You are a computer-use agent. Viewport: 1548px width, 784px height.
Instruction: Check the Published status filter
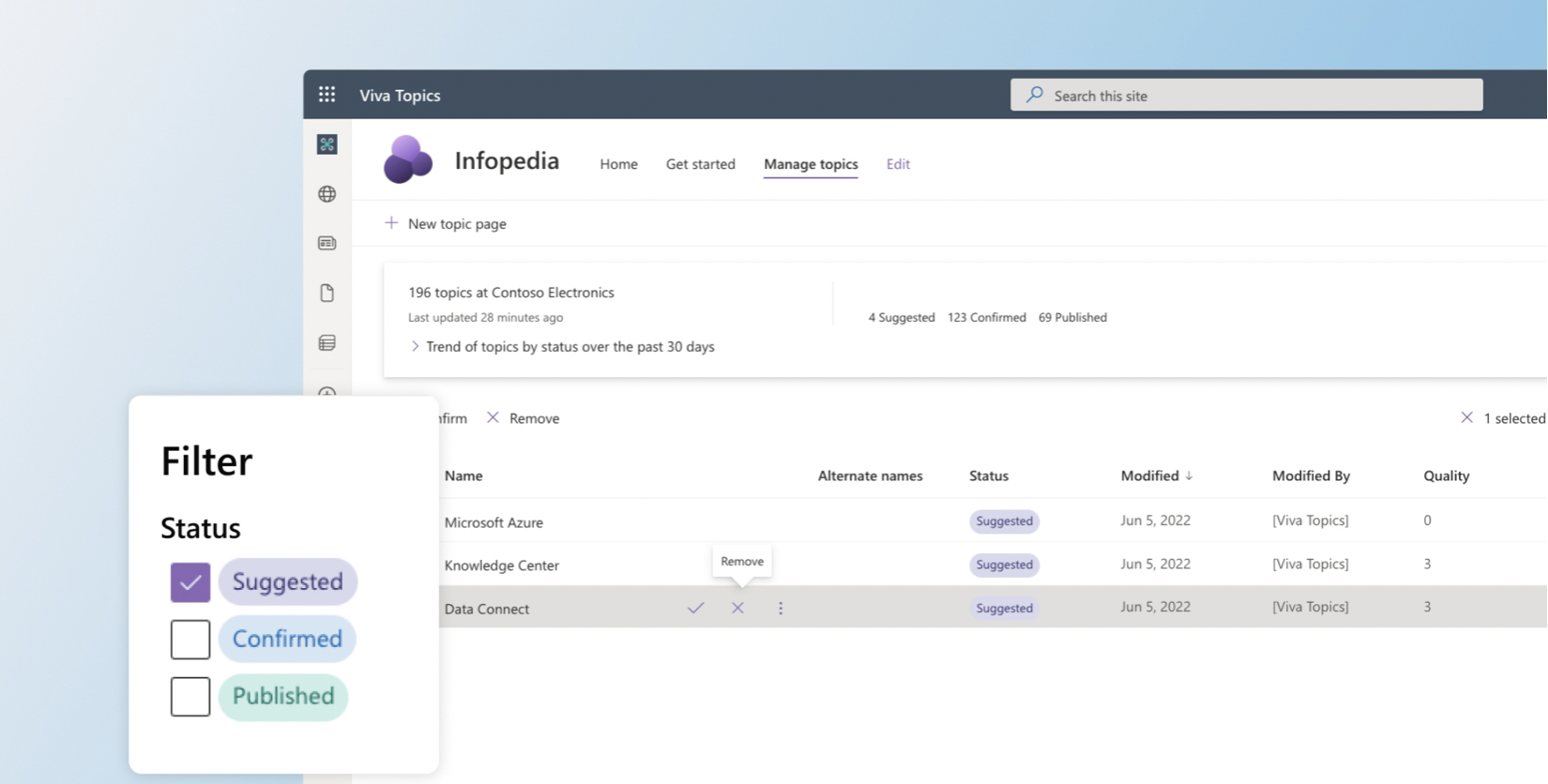(190, 697)
